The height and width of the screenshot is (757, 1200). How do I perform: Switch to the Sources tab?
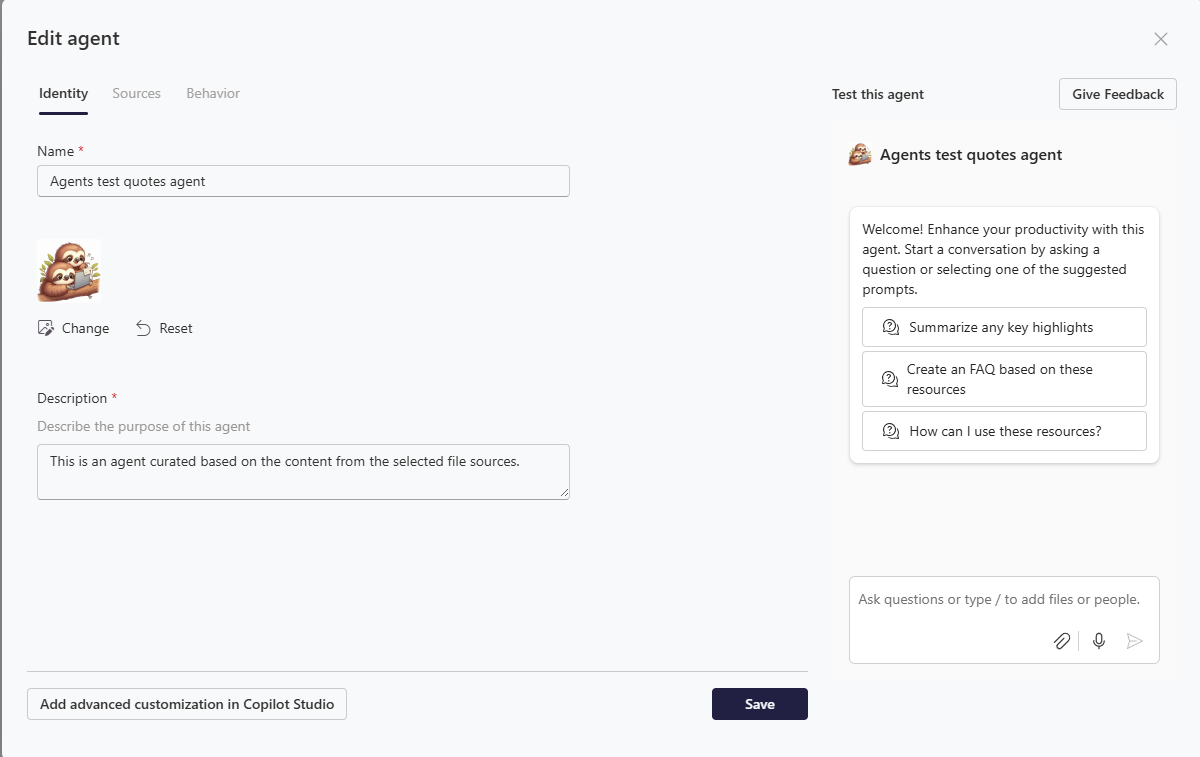(x=136, y=93)
